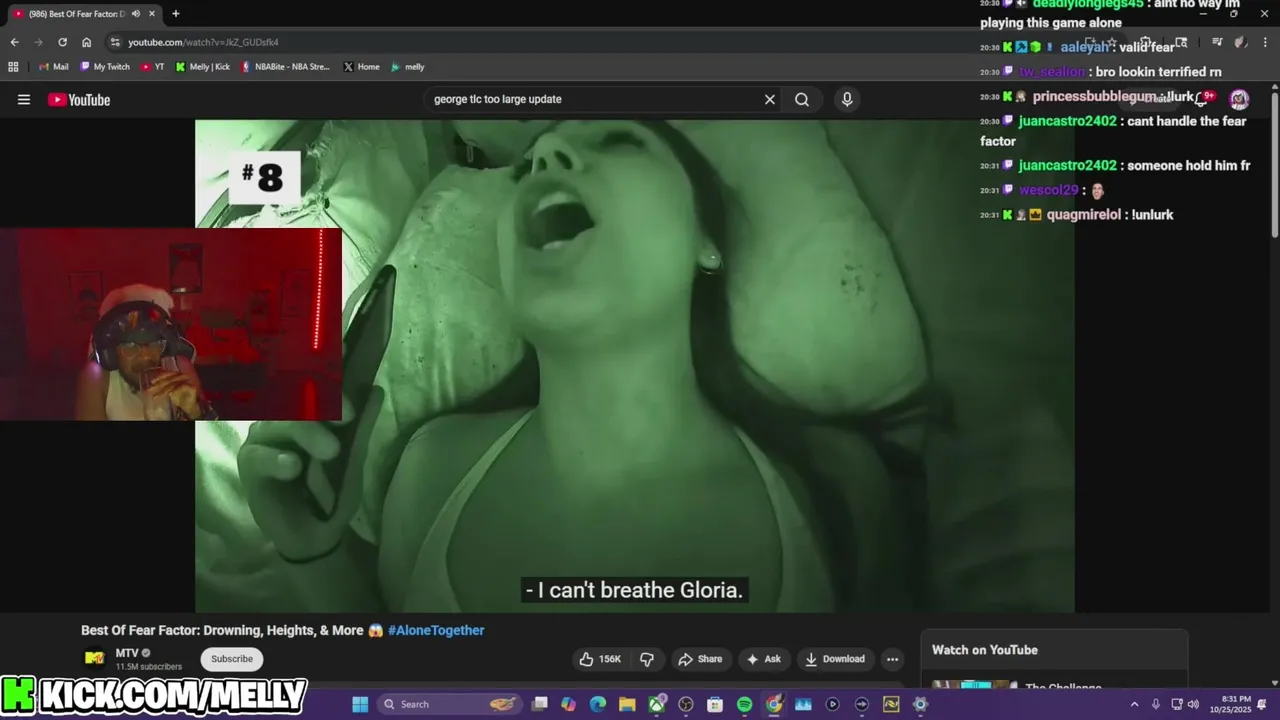This screenshot has width=1280, height=720.
Task: Clear the YouTube search query
Action: pyautogui.click(x=770, y=99)
